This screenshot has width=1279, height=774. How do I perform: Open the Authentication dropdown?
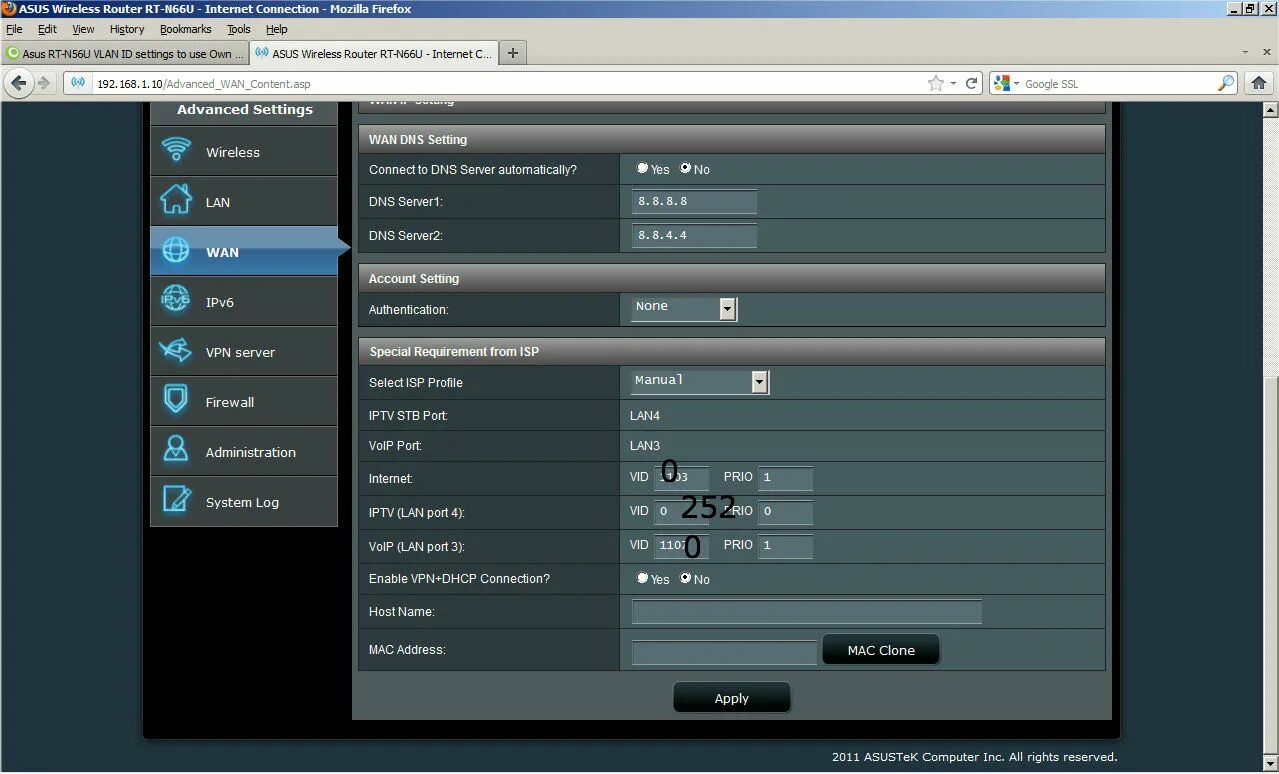coord(684,309)
